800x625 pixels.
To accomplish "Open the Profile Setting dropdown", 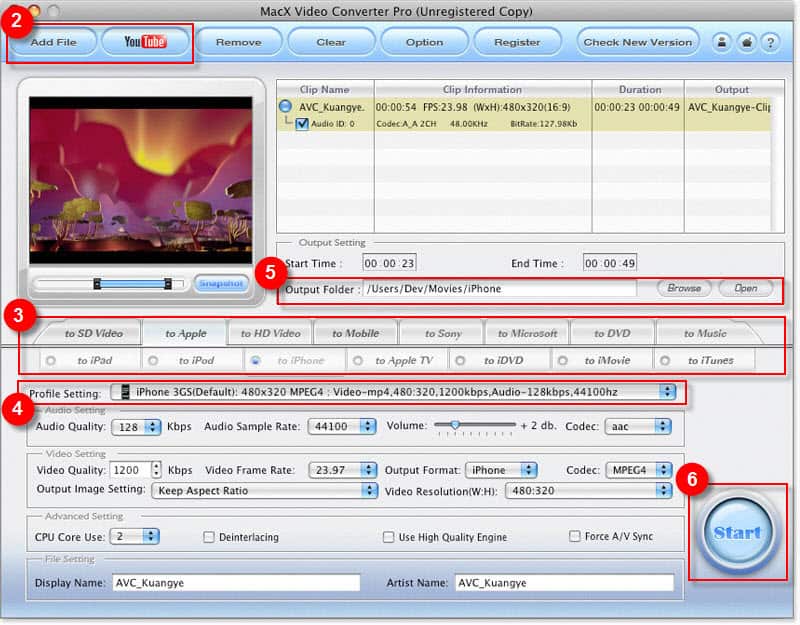I will (x=400, y=392).
